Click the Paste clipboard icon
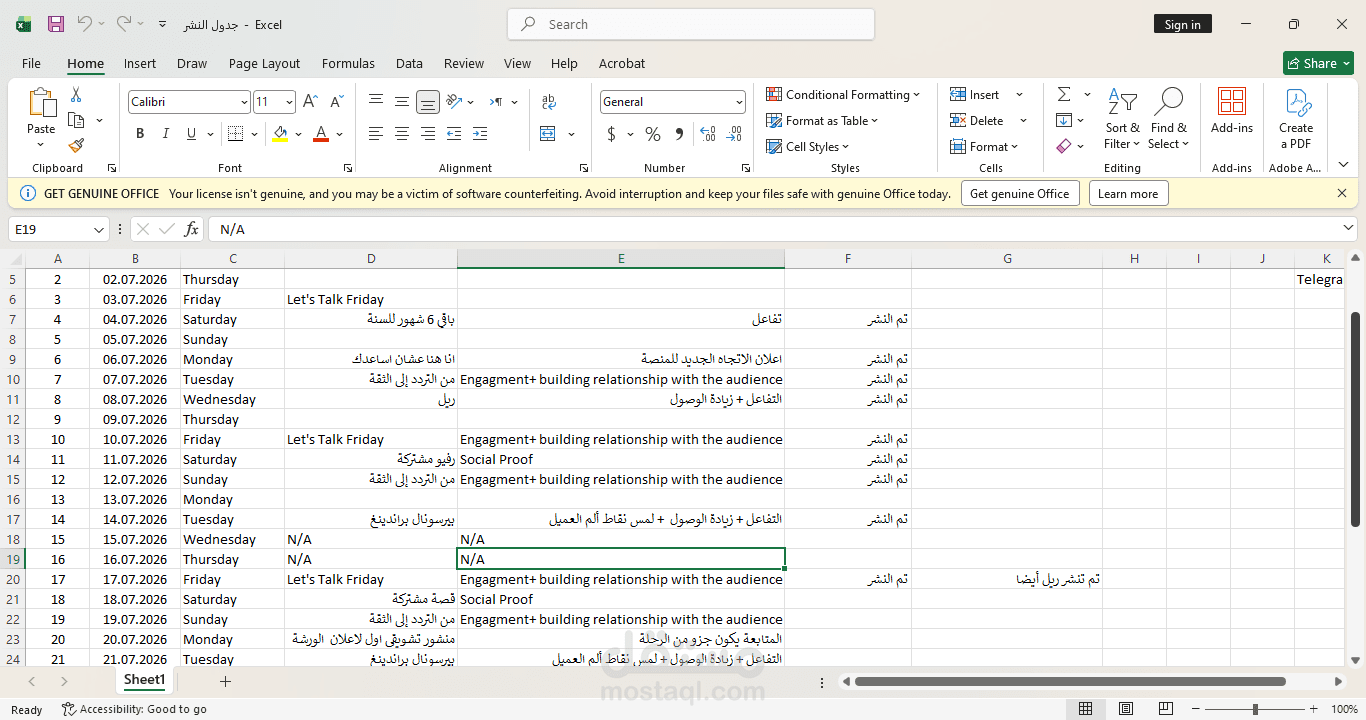Viewport: 1366px width, 720px height. coord(41,102)
